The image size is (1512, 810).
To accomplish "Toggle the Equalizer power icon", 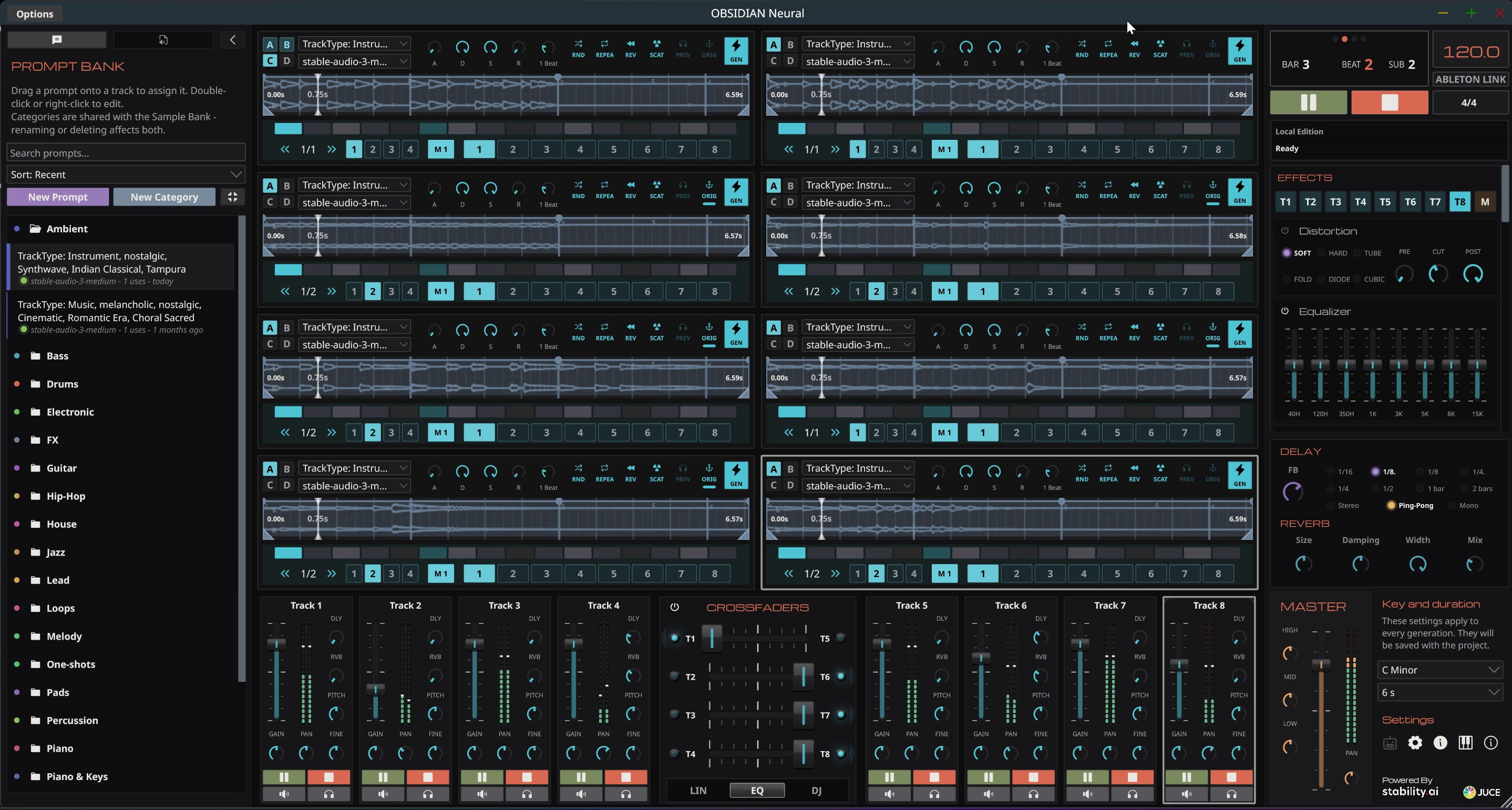I will tap(1285, 311).
